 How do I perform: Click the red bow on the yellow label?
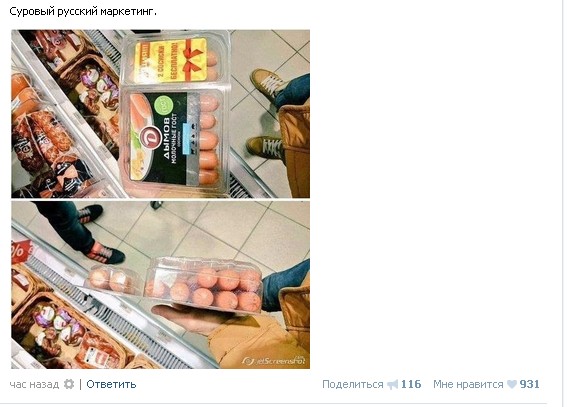[x=193, y=56]
